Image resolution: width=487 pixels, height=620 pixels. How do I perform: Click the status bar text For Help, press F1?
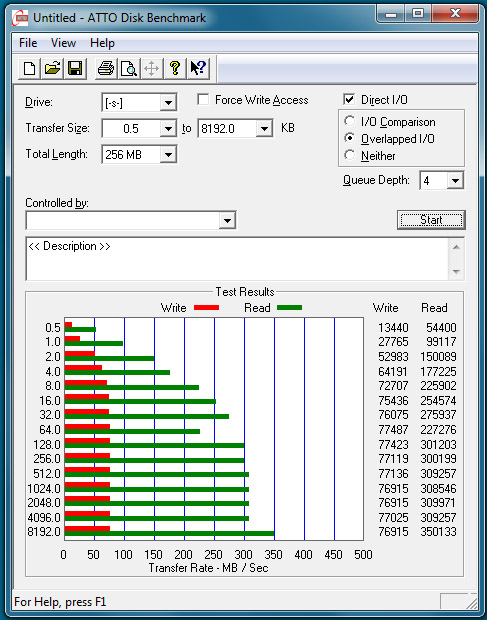[60, 602]
